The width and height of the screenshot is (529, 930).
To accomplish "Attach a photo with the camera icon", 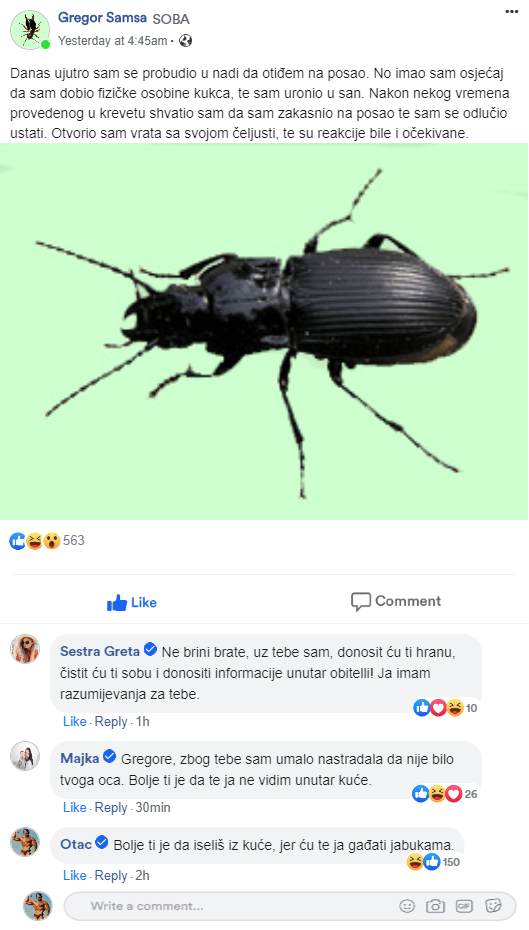I will pos(435,906).
